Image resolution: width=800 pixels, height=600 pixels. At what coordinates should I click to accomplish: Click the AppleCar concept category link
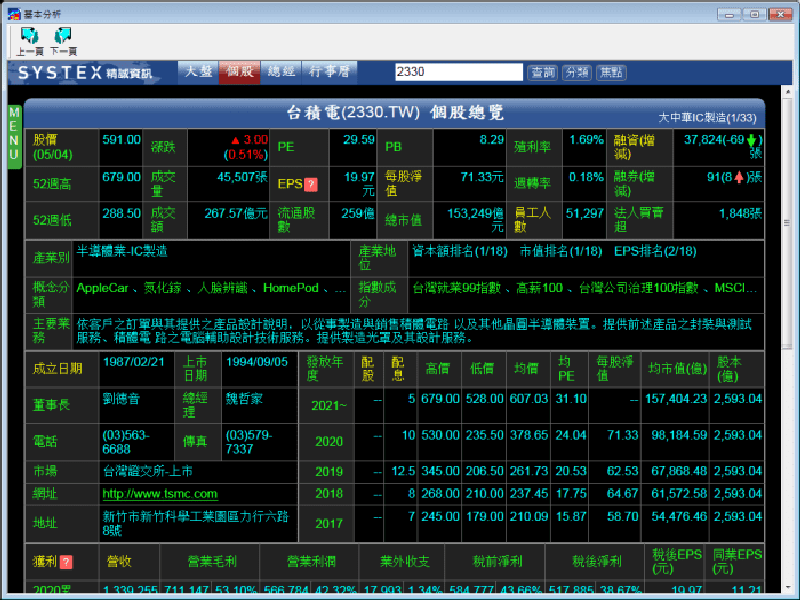[x=105, y=288]
